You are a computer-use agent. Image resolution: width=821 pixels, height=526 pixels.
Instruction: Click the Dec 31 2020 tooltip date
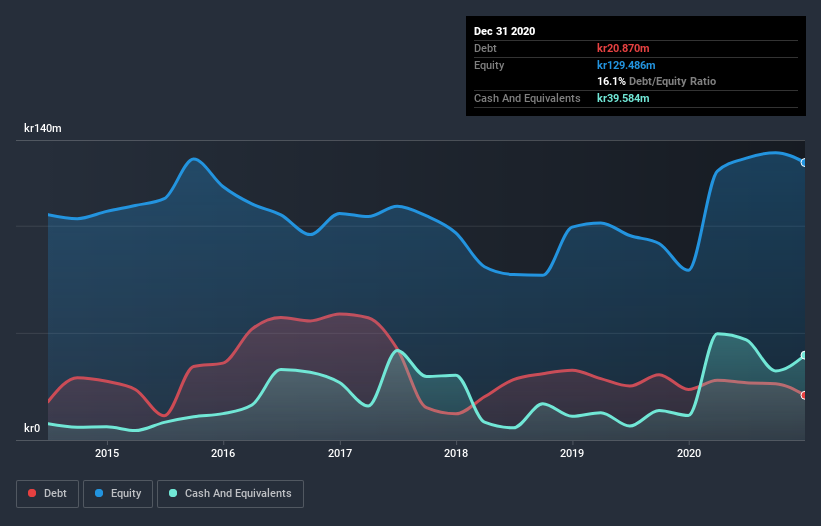click(504, 31)
